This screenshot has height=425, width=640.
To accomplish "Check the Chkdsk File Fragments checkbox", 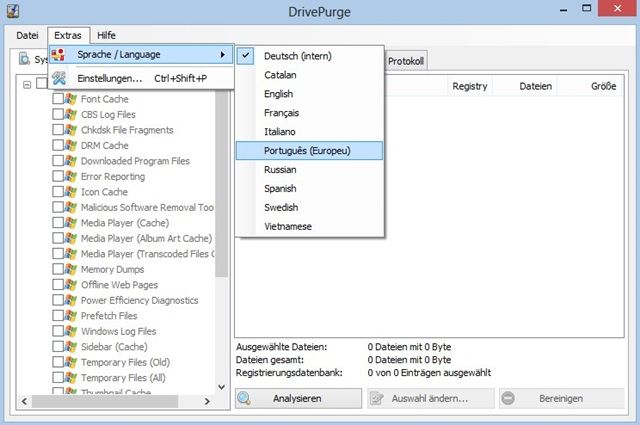I will point(58,129).
